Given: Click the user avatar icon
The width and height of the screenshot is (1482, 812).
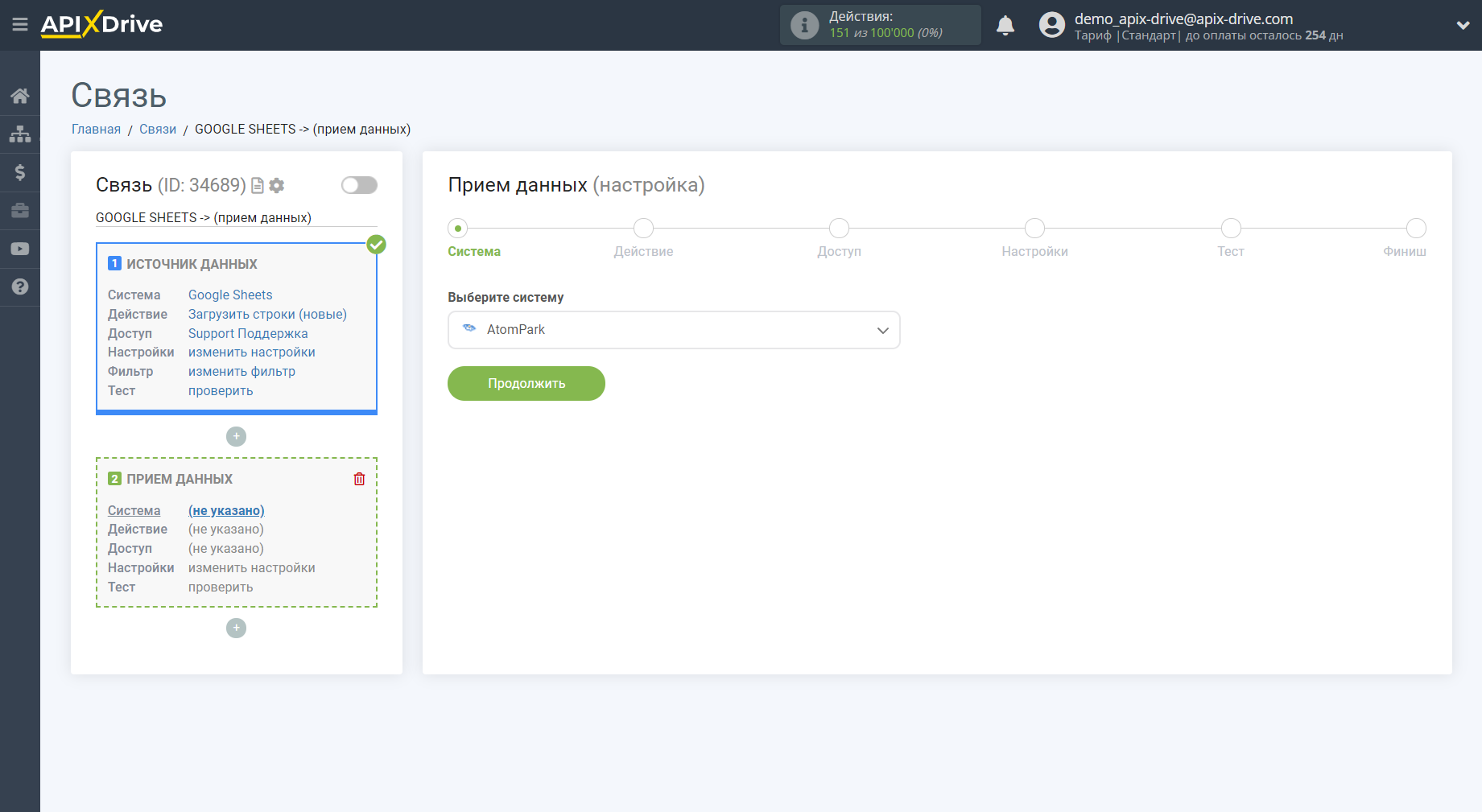Looking at the screenshot, I should point(1051,25).
